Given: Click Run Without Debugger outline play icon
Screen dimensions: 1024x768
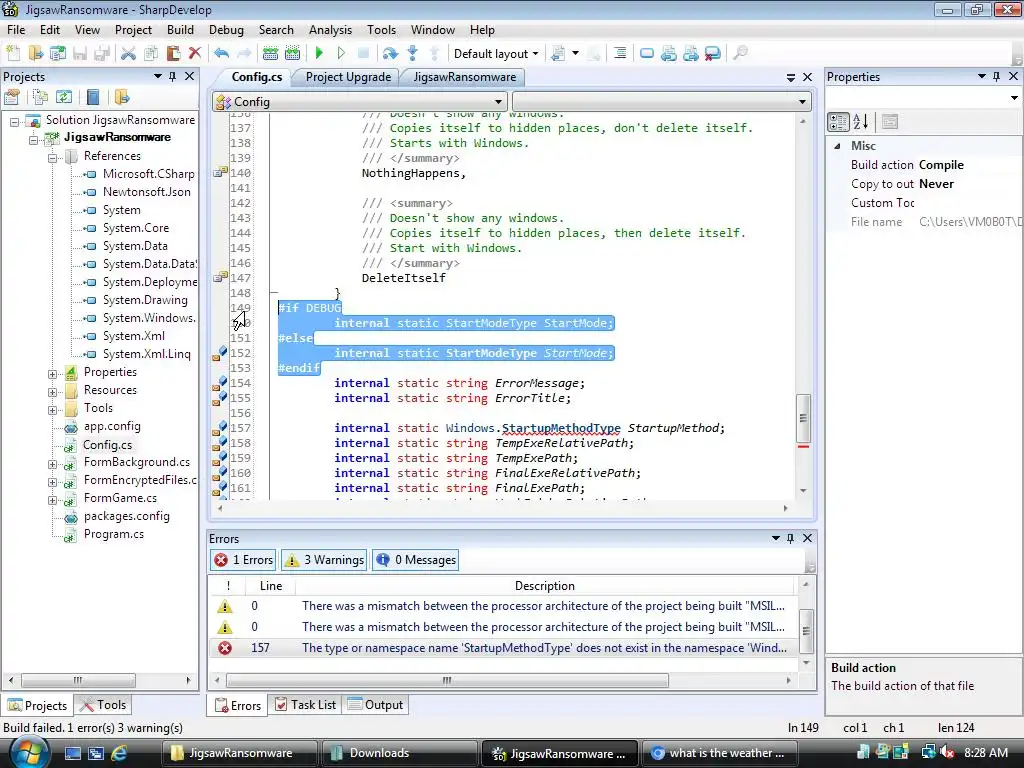Looking at the screenshot, I should (341, 54).
